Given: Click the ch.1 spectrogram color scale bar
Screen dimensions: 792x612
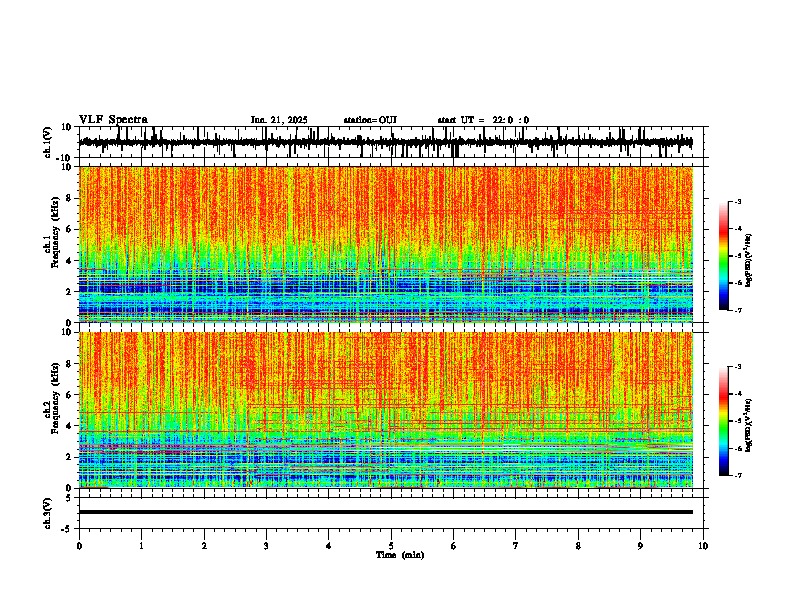Looking at the screenshot, I should coord(724,256).
